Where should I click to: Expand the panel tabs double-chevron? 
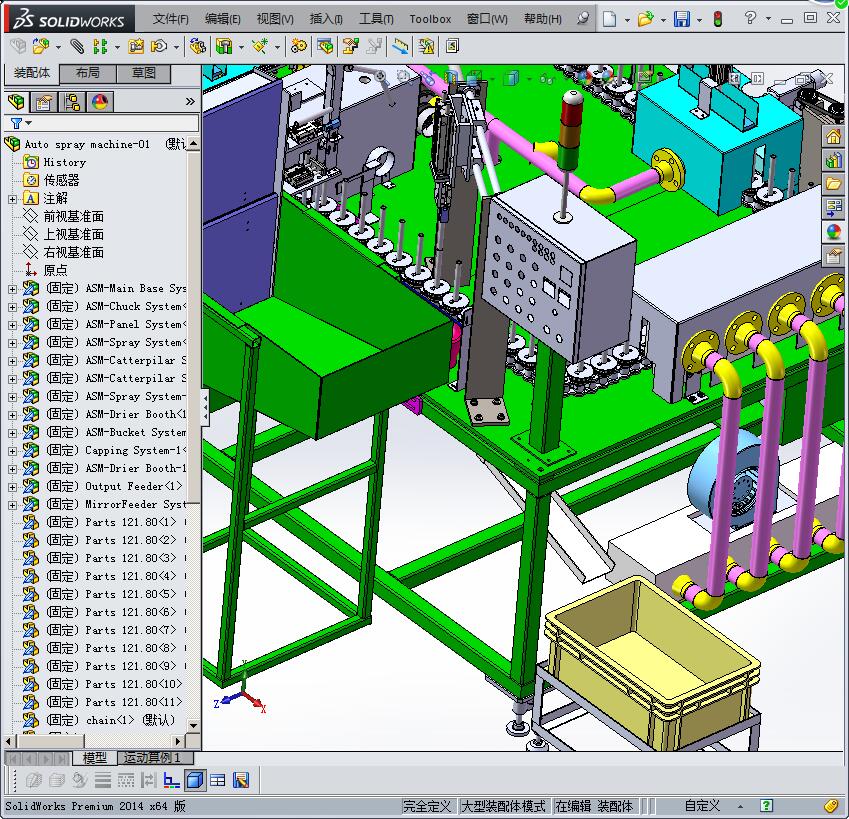[190, 102]
